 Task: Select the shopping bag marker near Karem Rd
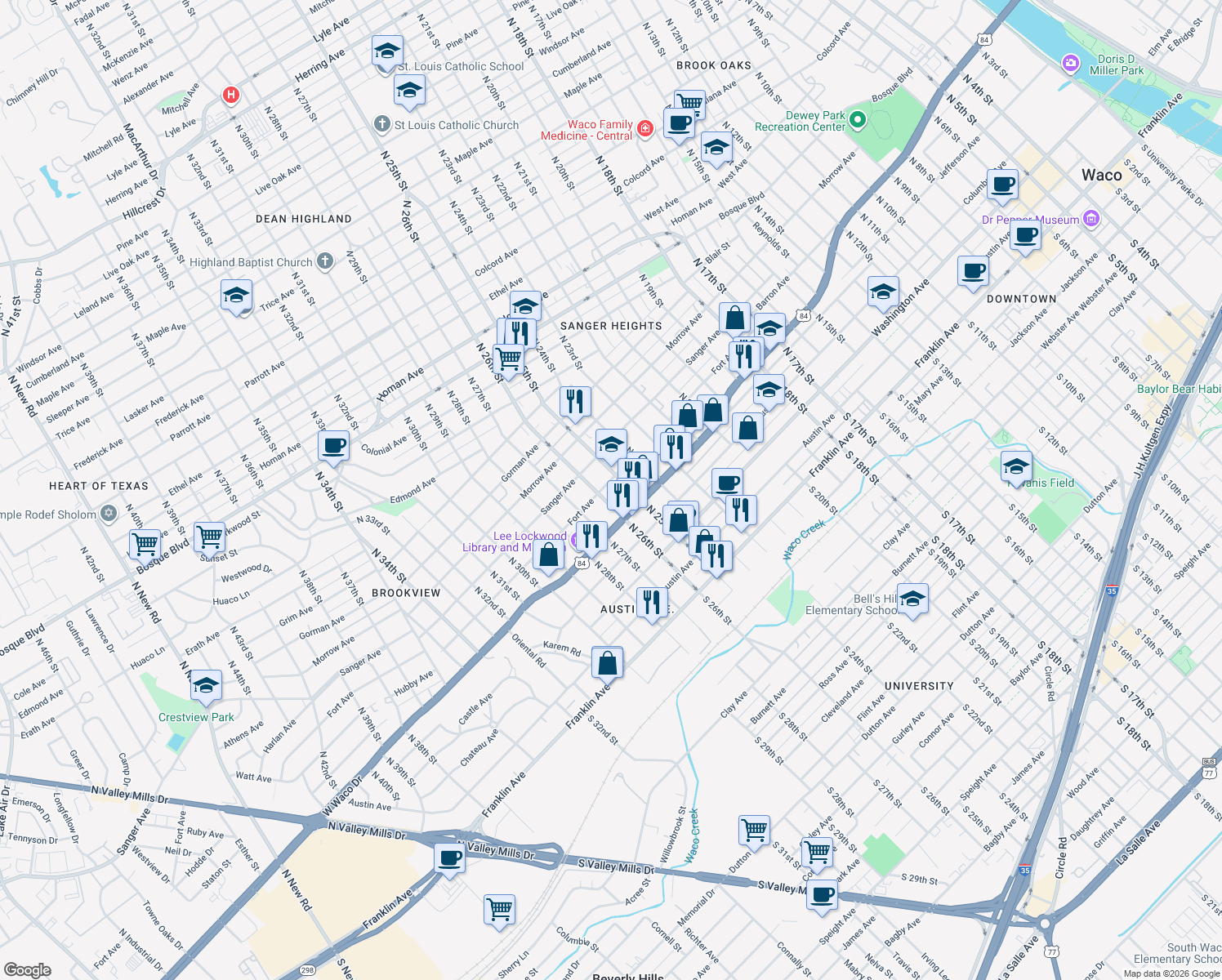coord(608,661)
